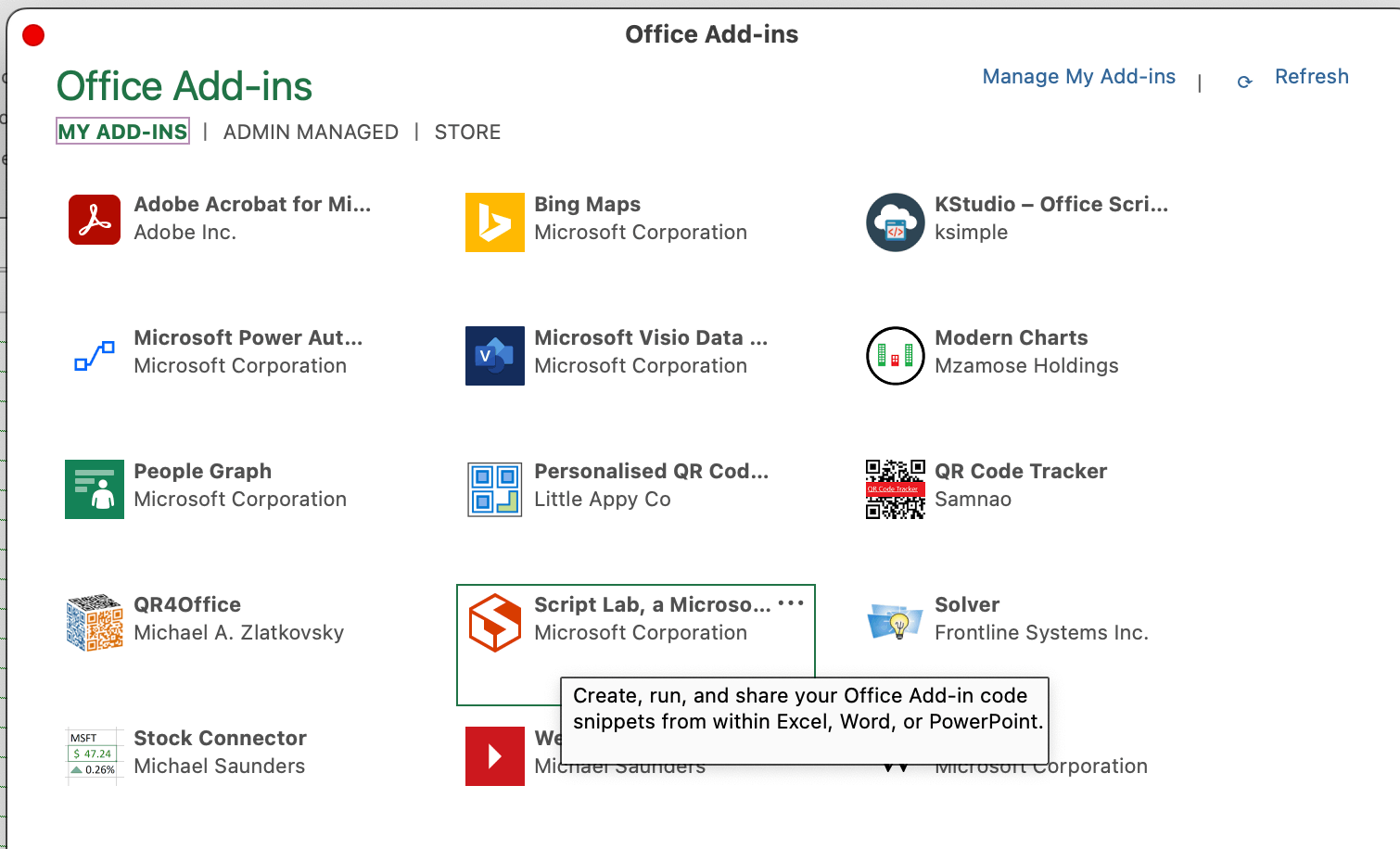Click 'KStudio – Office Scri...' title
Image resolution: width=1400 pixels, height=849 pixels.
coord(1051,204)
